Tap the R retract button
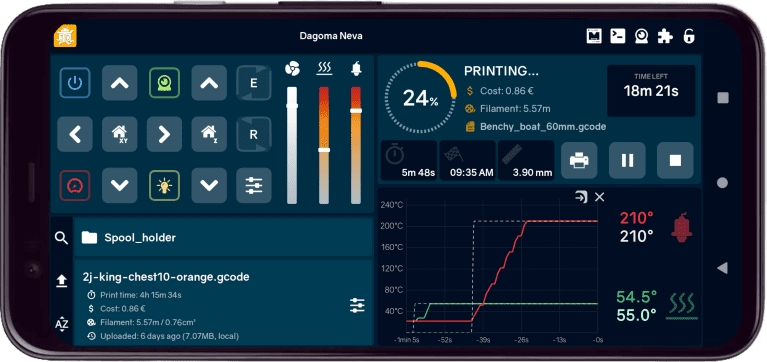Viewport: 767px width, 362px height. coord(253,134)
